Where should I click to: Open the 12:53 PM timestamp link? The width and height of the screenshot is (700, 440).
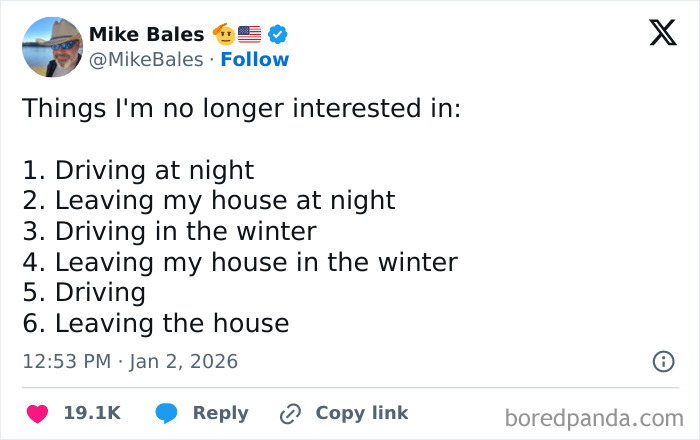[x=130, y=361]
